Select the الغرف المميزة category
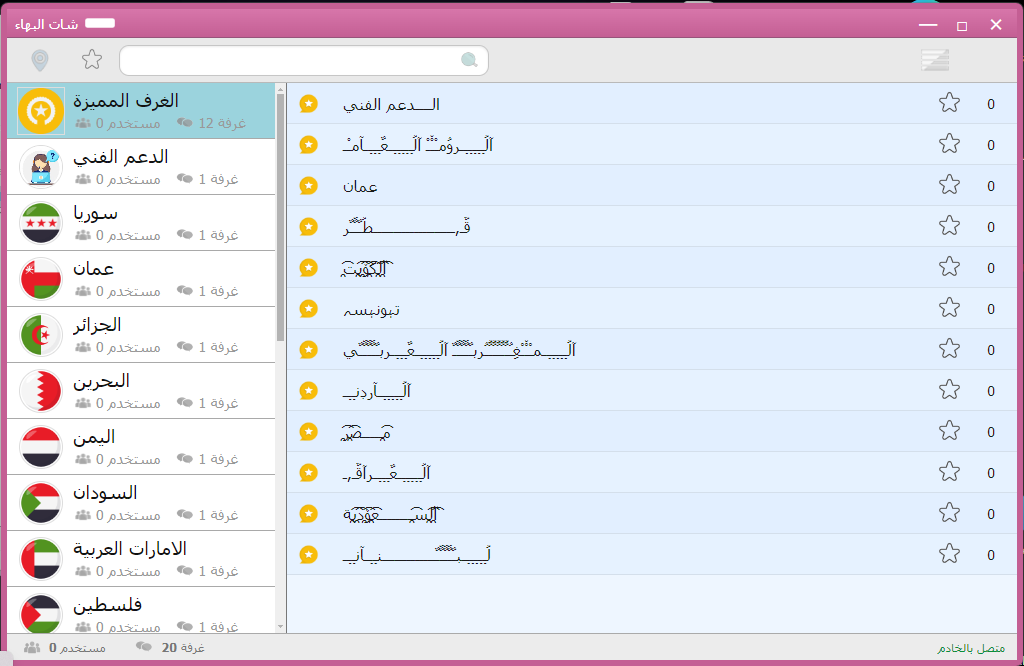Viewport: 1024px width, 666px height. [141, 111]
